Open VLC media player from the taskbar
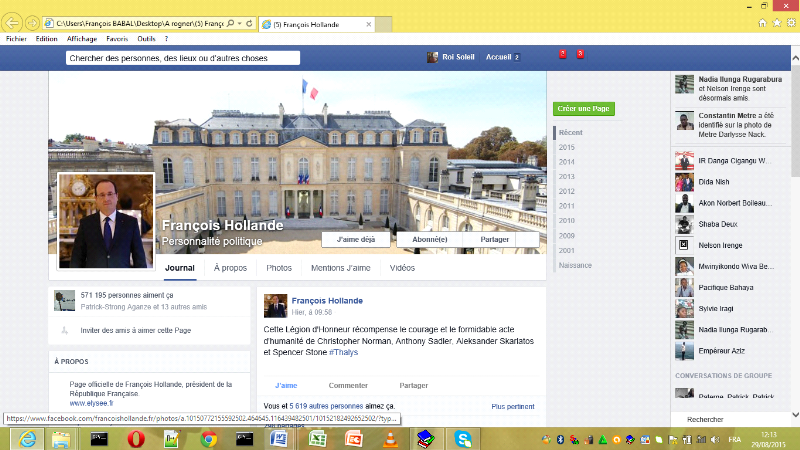Screen dimensions: 800x450 (x=388, y=438)
